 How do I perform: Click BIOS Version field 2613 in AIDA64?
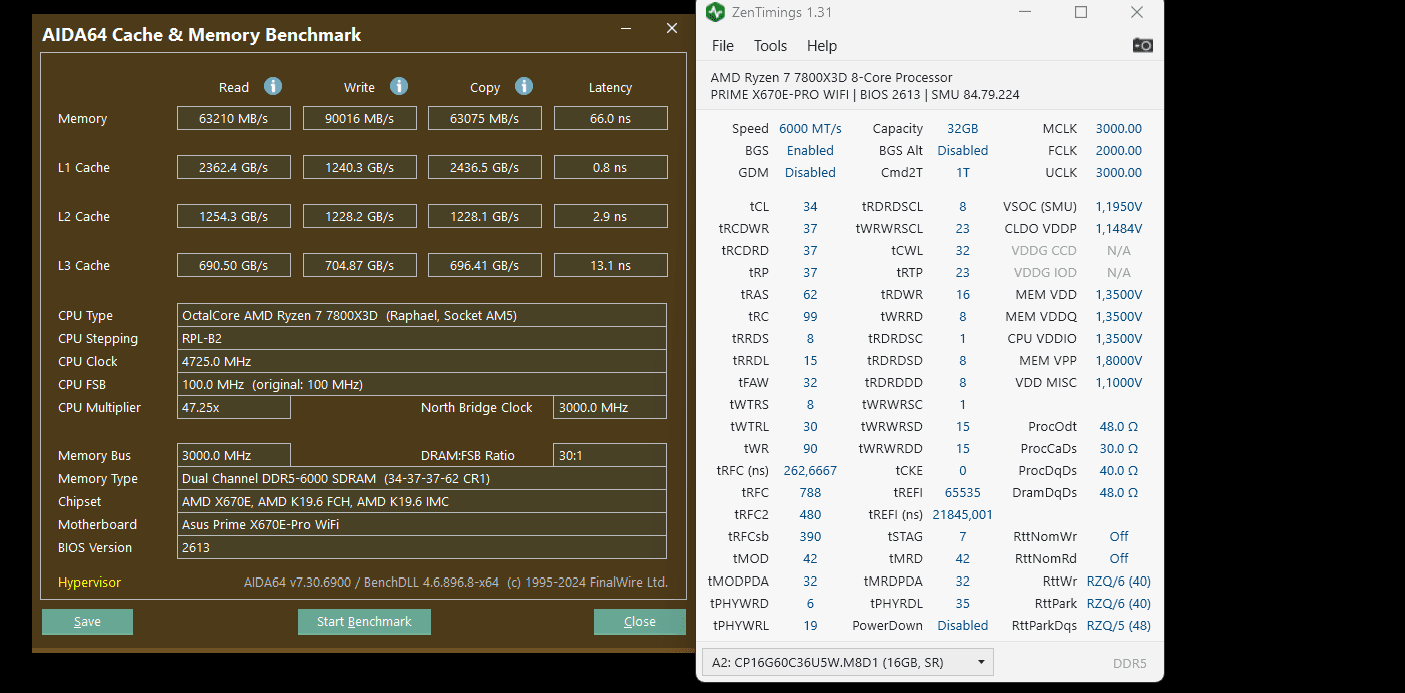click(x=422, y=547)
